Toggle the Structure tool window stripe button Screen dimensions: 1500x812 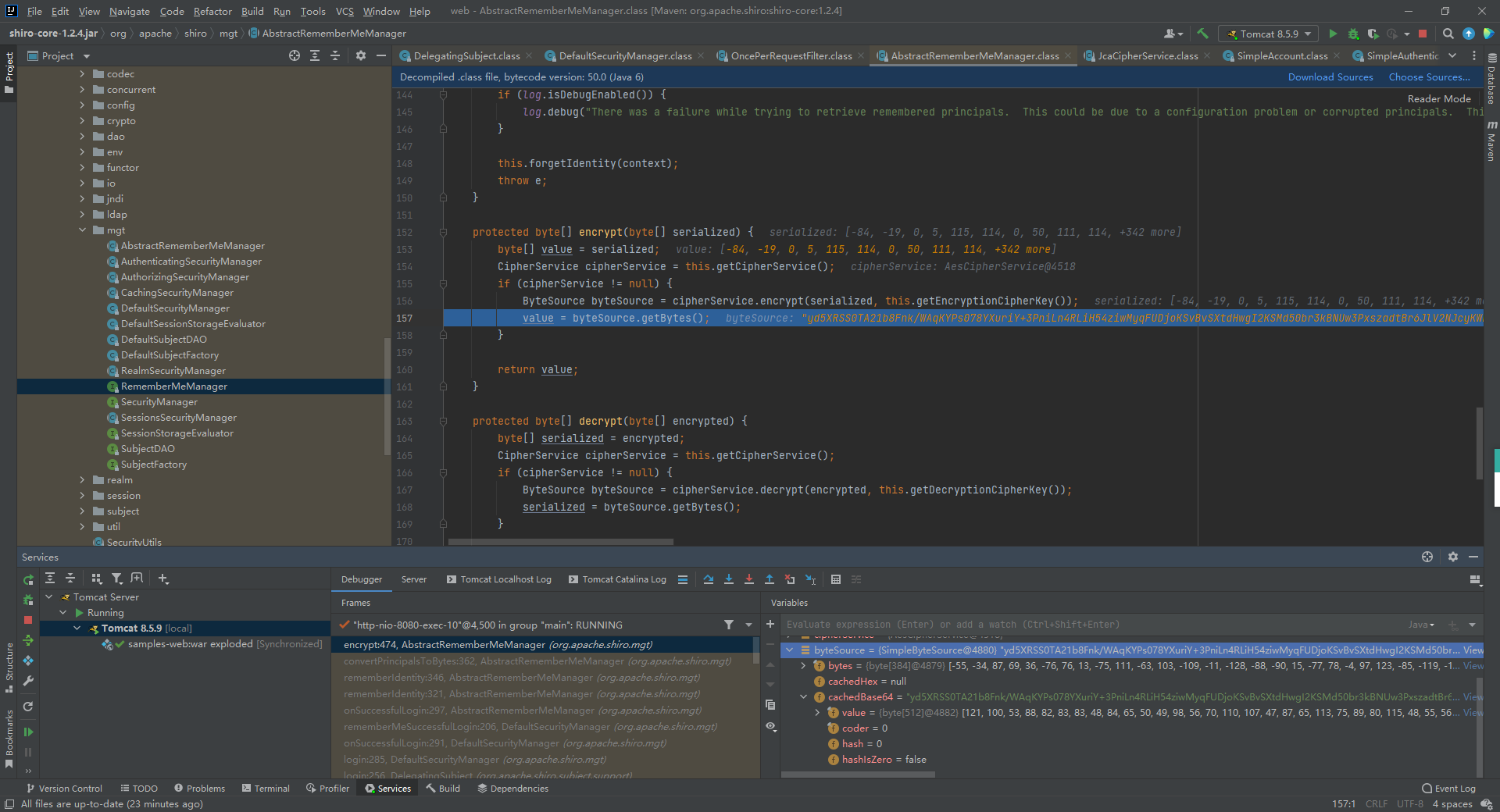(9, 668)
